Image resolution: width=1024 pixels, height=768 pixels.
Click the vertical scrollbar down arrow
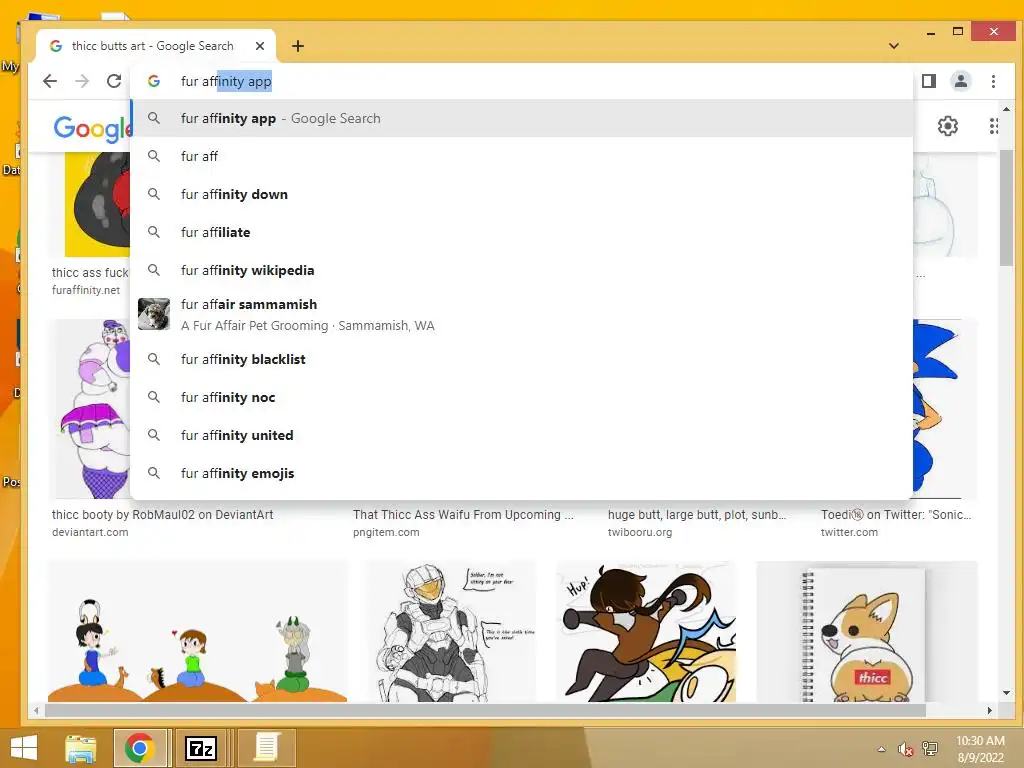pyautogui.click(x=1006, y=693)
